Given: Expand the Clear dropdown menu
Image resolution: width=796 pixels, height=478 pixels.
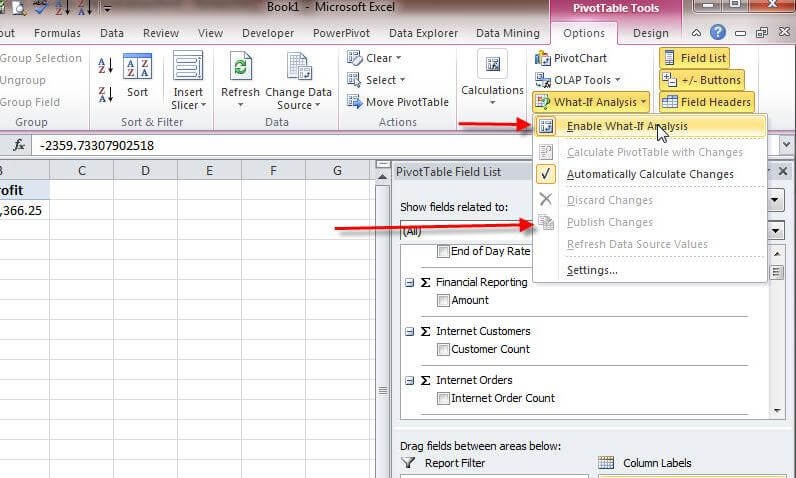Looking at the screenshot, I should coord(375,58).
